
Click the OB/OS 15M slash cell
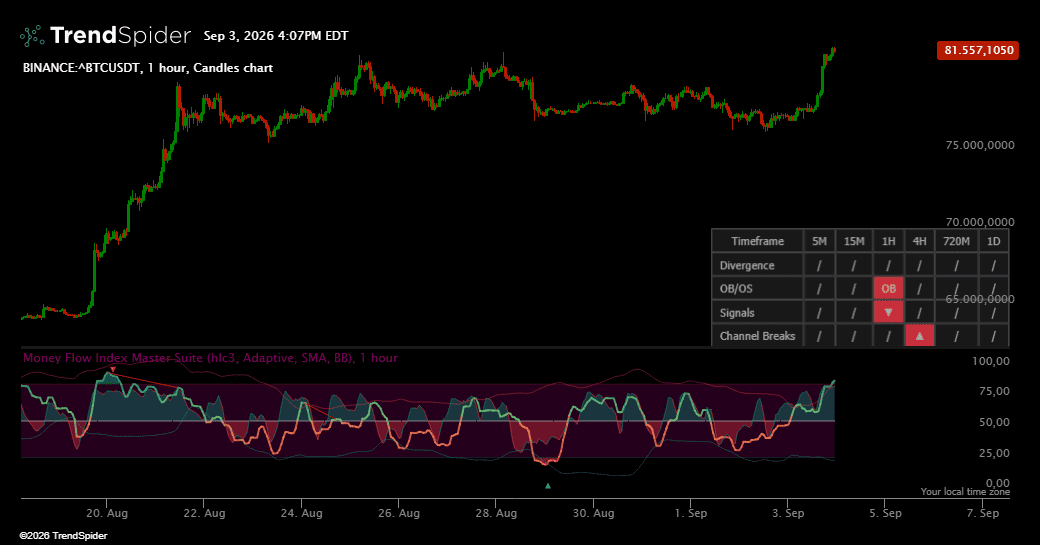854,289
